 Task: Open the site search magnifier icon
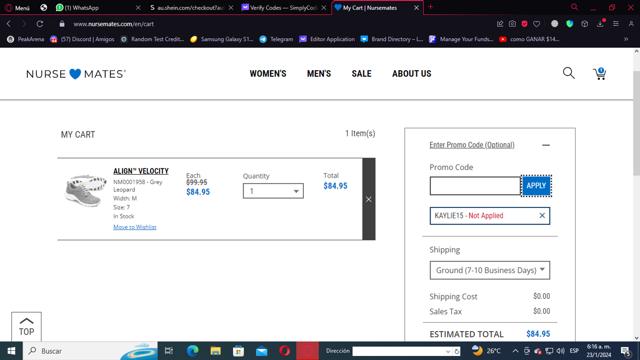coord(569,73)
